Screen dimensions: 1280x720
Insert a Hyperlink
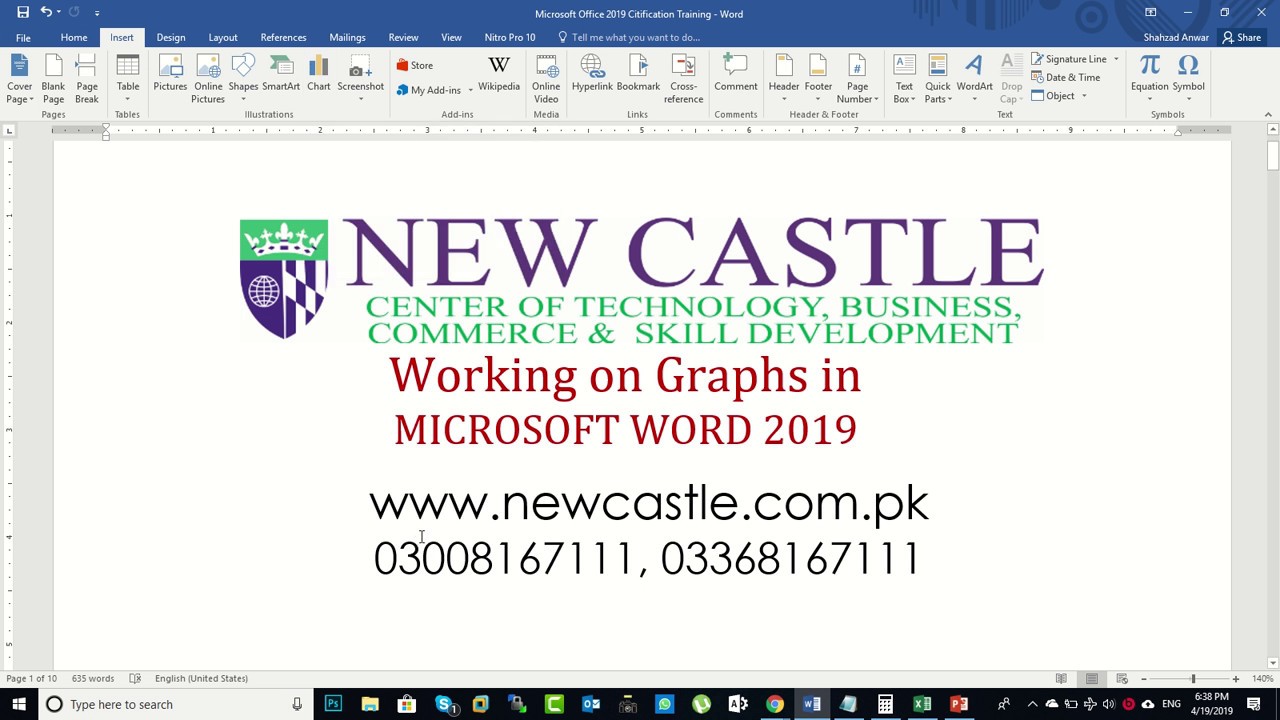pos(592,75)
